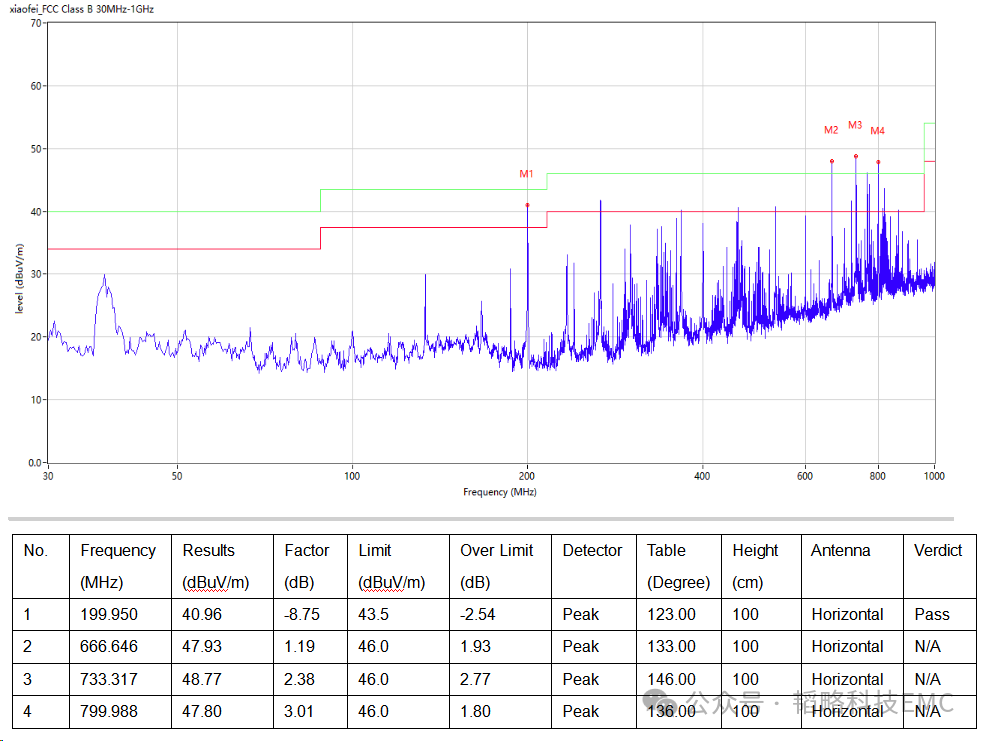Screen dimensions: 985x741
Task: Click the Table (Degree) column header
Action: point(678,566)
